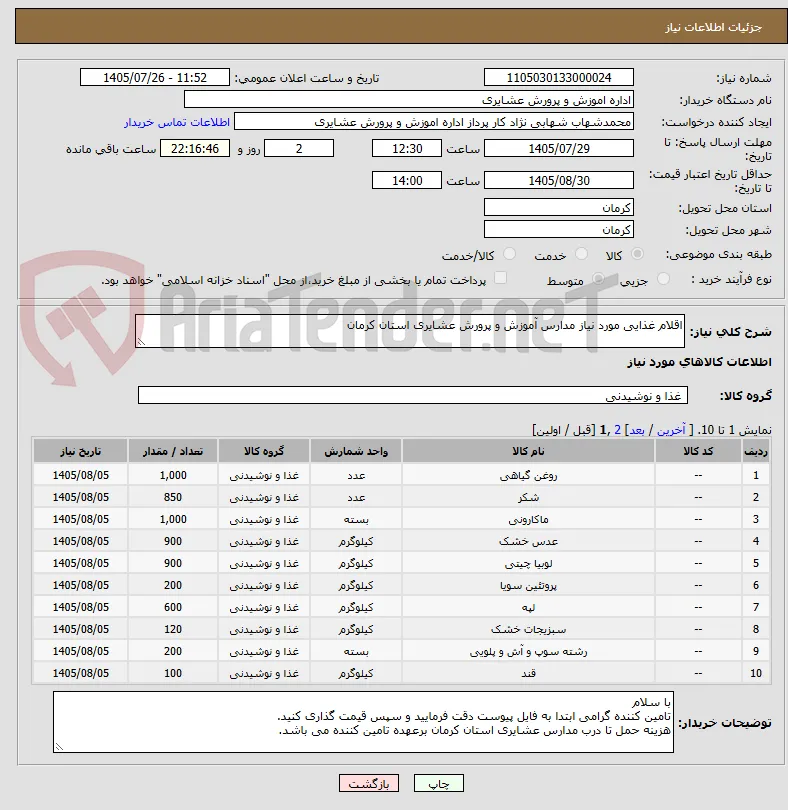
Task: Click the unit بسته in ماکارونی row
Action: (356, 519)
